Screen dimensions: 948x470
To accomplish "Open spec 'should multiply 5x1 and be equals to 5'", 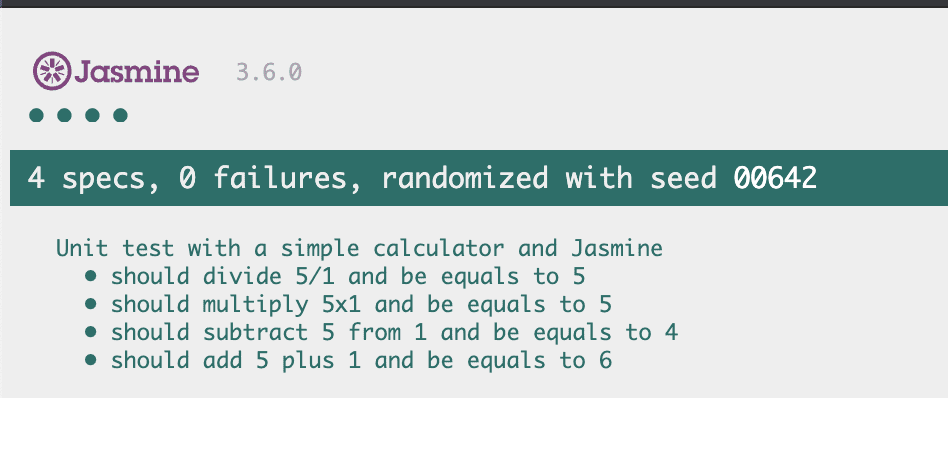I will (x=361, y=304).
